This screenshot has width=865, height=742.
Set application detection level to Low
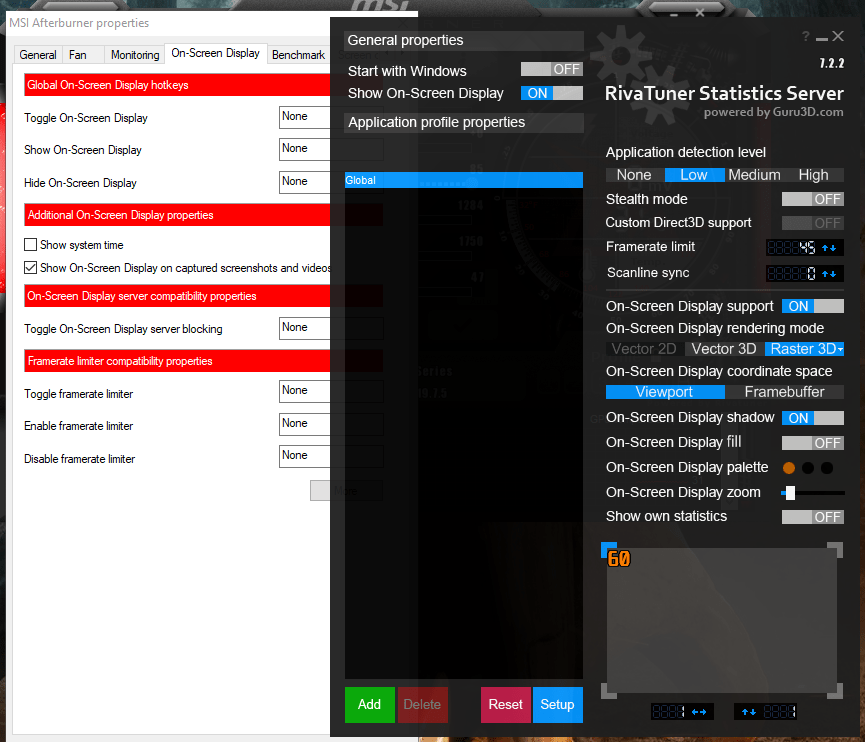694,175
